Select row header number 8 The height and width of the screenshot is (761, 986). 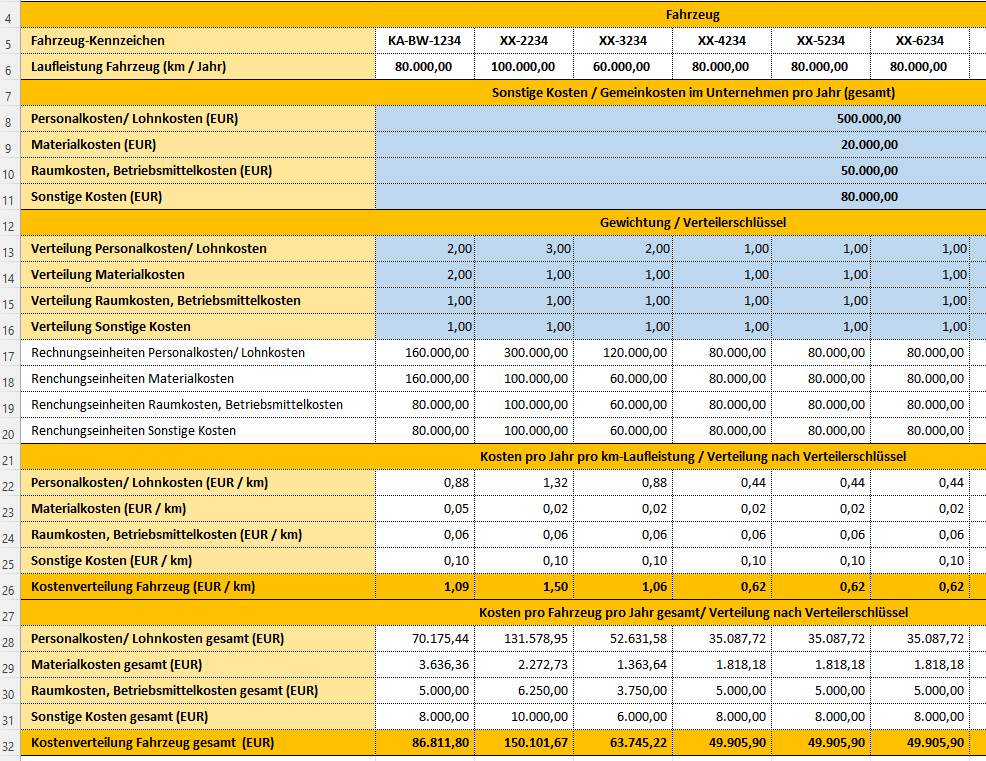[x=9, y=119]
